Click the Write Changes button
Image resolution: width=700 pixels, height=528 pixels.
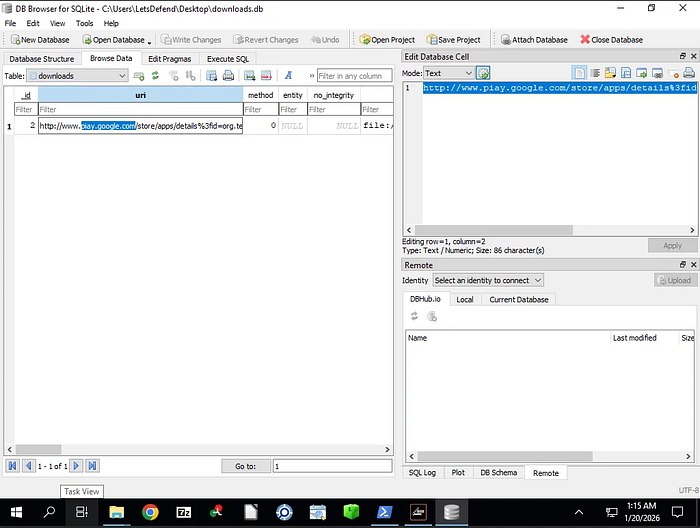[x=191, y=40]
